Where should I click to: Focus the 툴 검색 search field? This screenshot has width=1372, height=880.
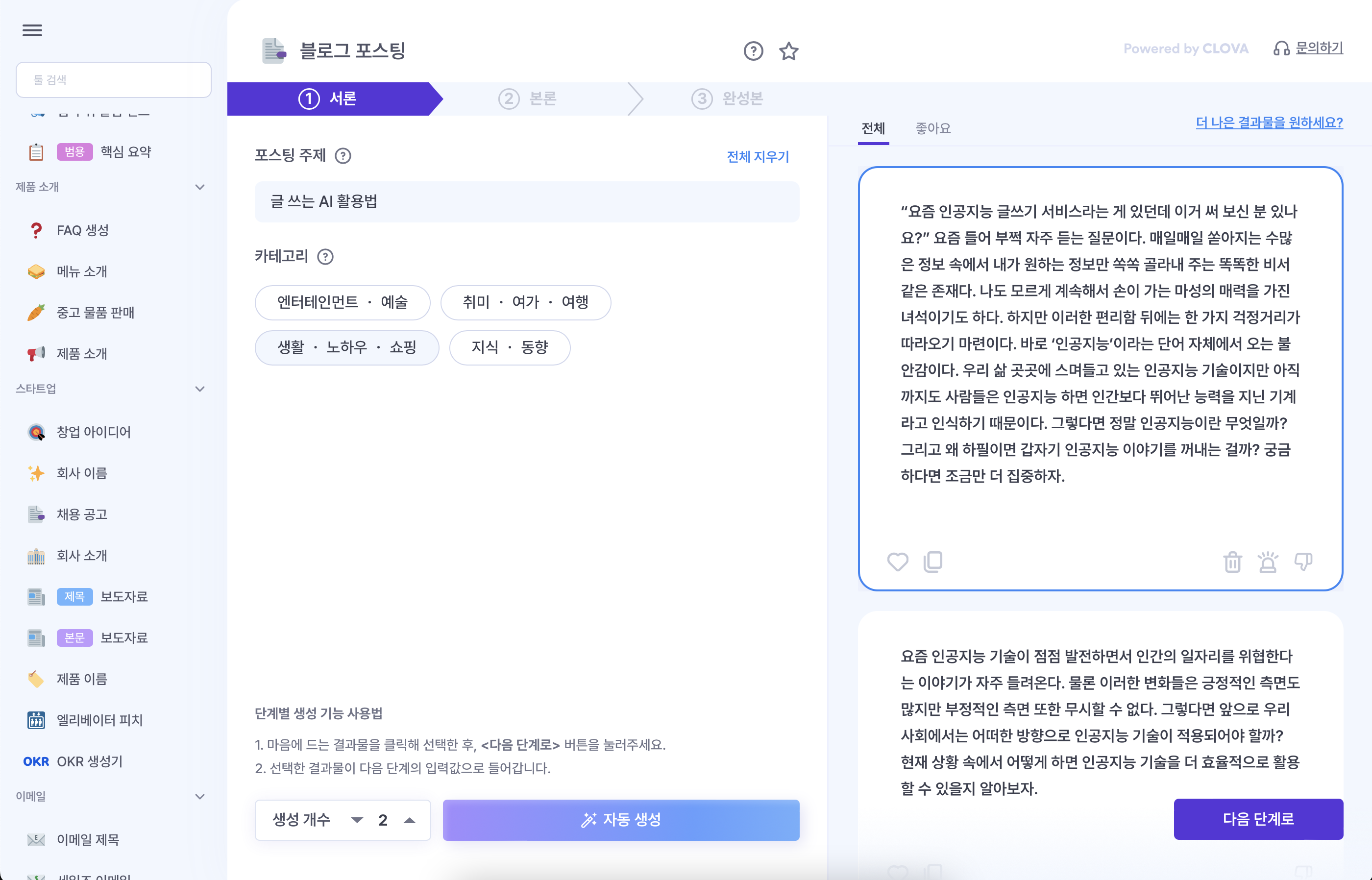point(113,80)
